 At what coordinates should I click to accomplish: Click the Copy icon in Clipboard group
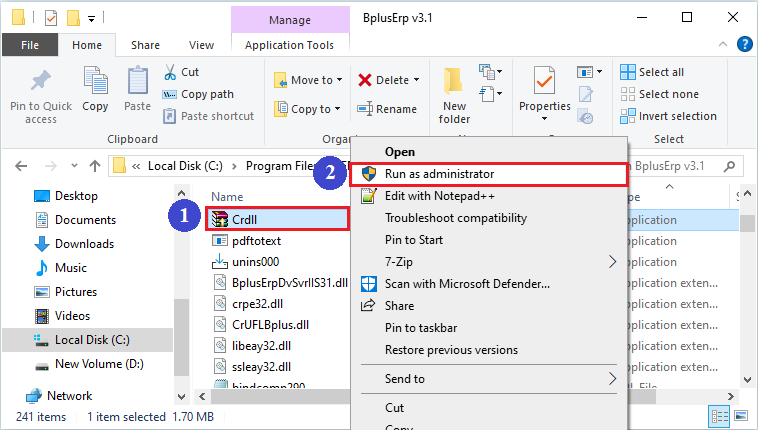coord(96,85)
